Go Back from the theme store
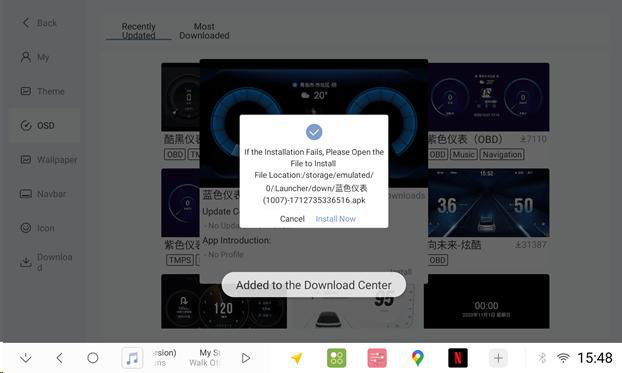The height and width of the screenshot is (373, 622). point(40,23)
